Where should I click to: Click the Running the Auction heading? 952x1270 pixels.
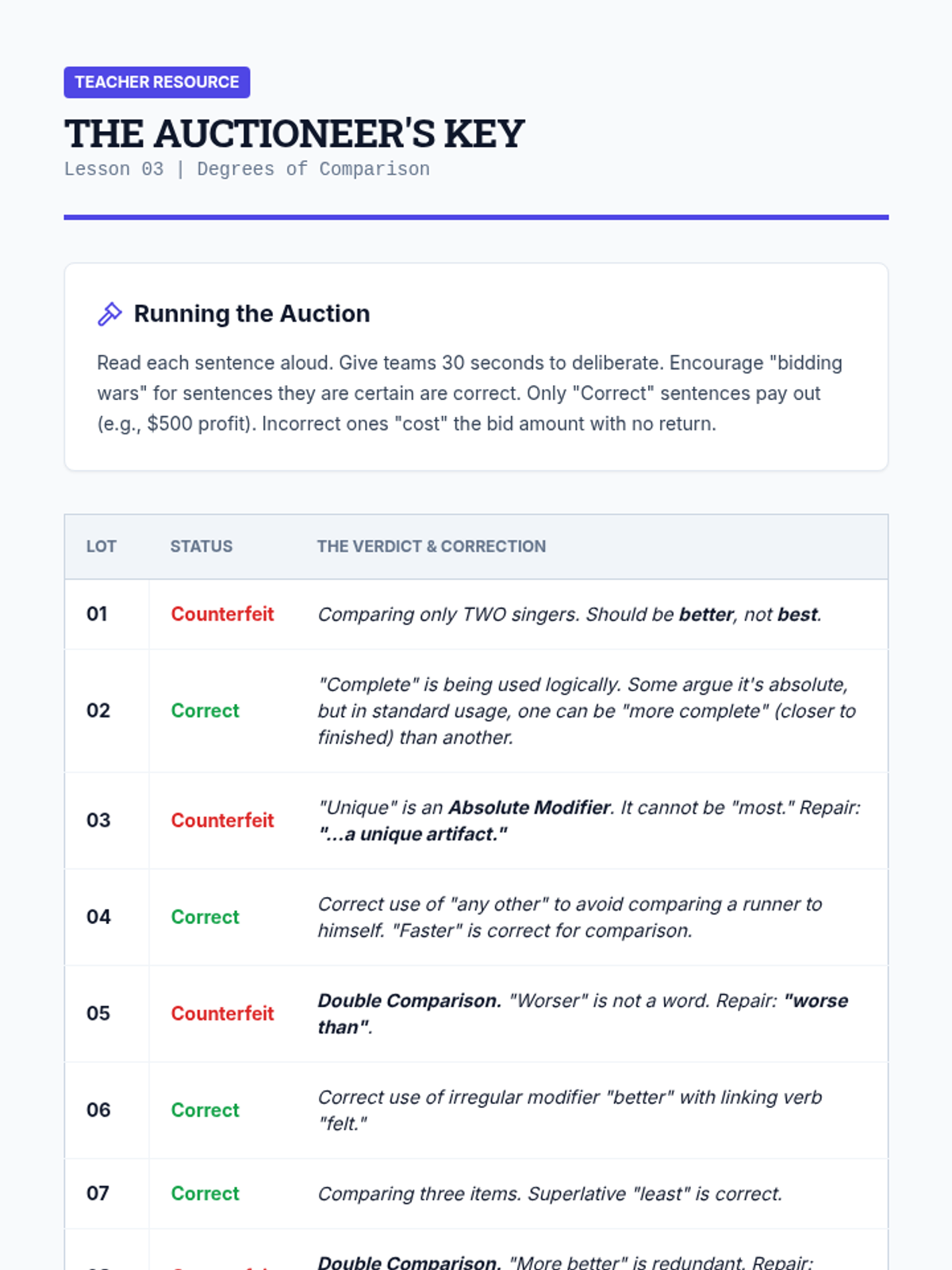point(251,314)
